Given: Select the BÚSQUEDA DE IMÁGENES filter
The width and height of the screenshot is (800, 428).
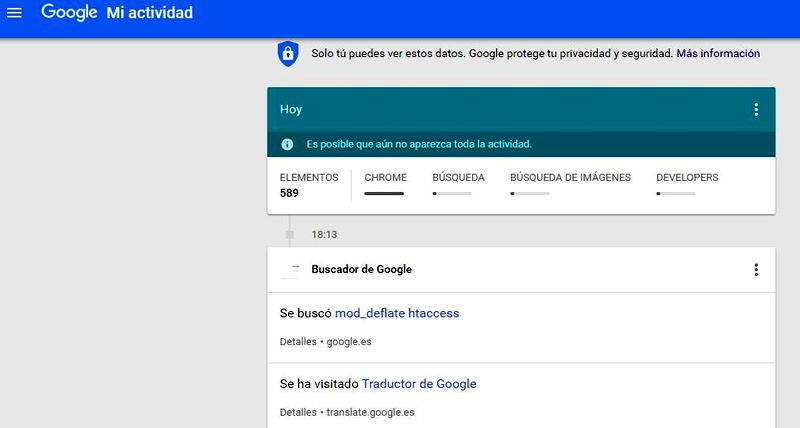Looking at the screenshot, I should [x=570, y=178].
